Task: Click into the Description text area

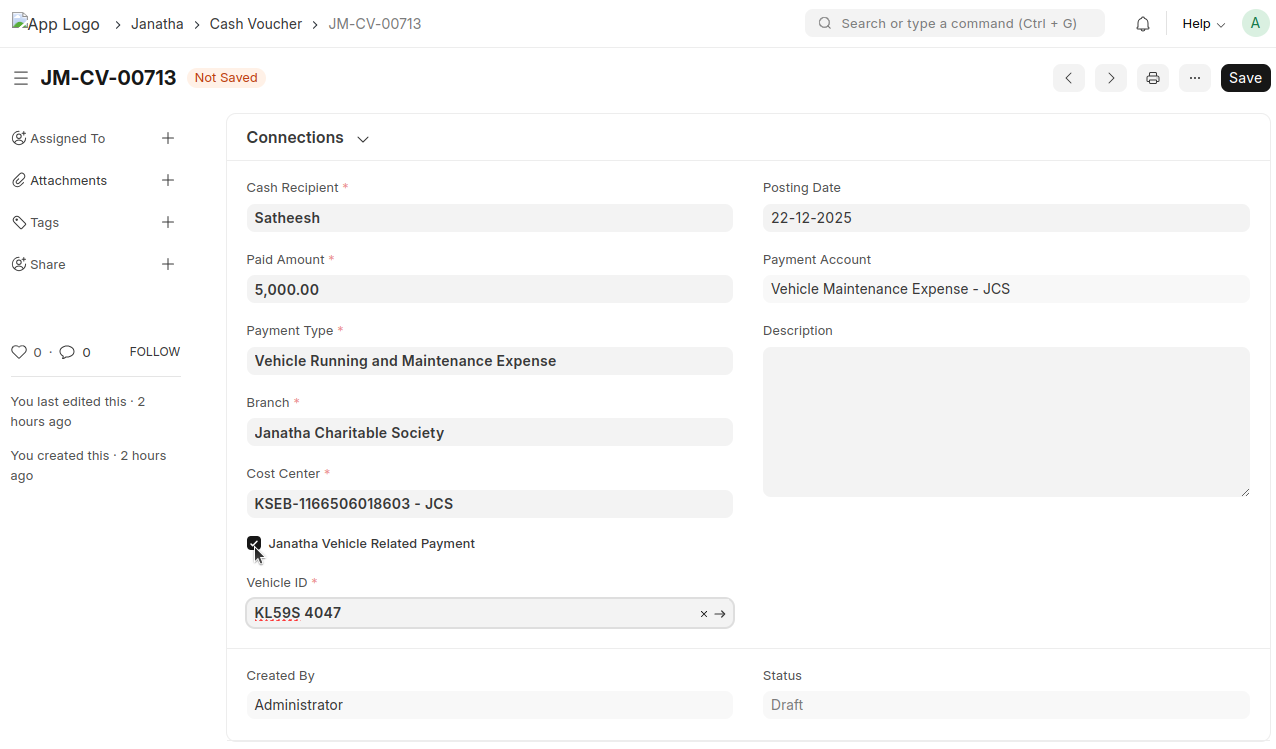Action: tap(1005, 422)
